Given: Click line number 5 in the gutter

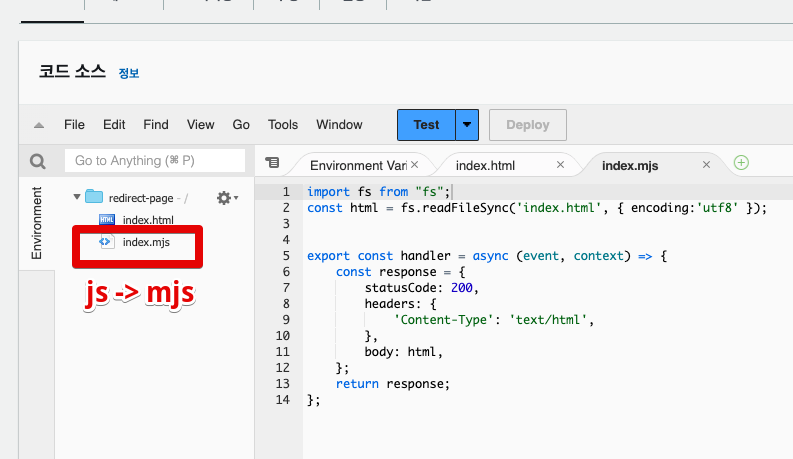Looking at the screenshot, I should coord(286,256).
